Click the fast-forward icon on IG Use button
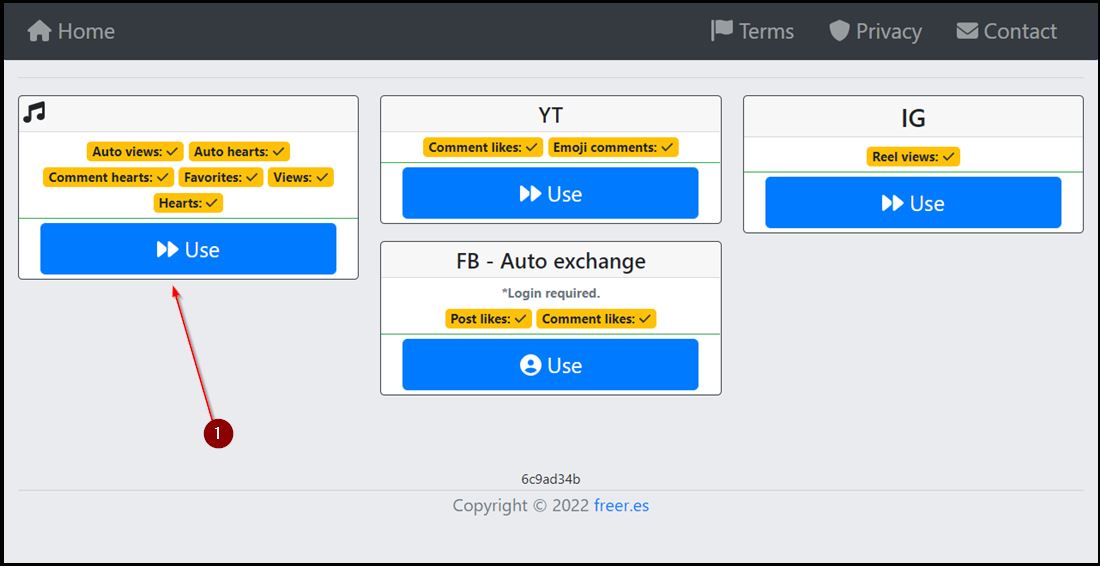Screen dimensions: 1100x566 coord(892,203)
